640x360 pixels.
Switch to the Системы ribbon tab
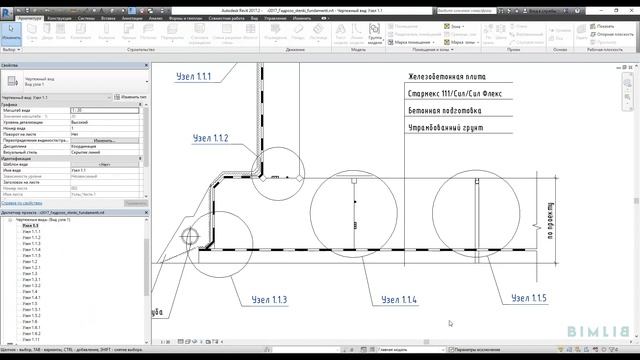pos(86,18)
